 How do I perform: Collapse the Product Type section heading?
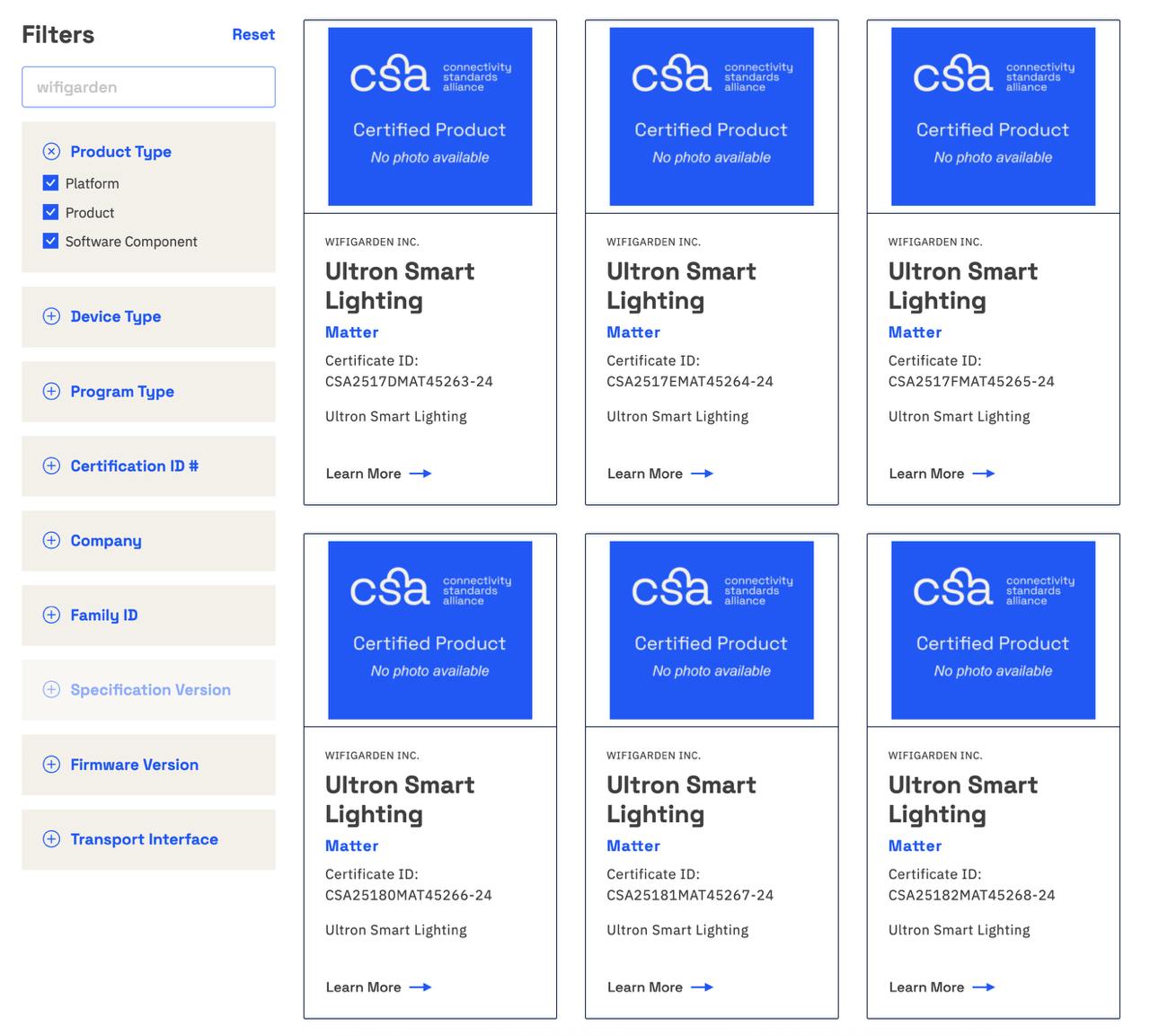pos(120,152)
